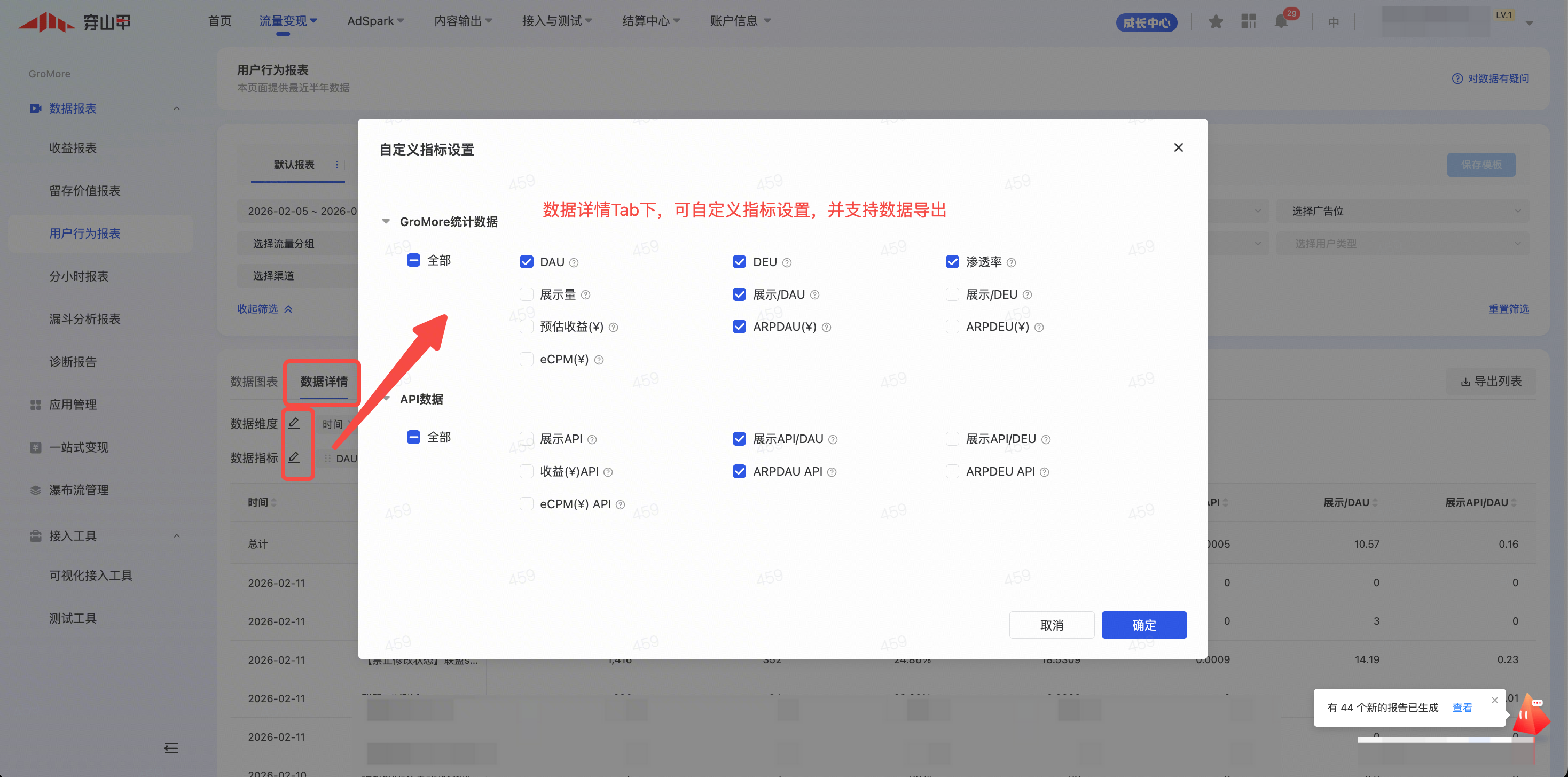Enable the 展示量 checkbox
Image resolution: width=1568 pixels, height=777 pixels.
[527, 295]
